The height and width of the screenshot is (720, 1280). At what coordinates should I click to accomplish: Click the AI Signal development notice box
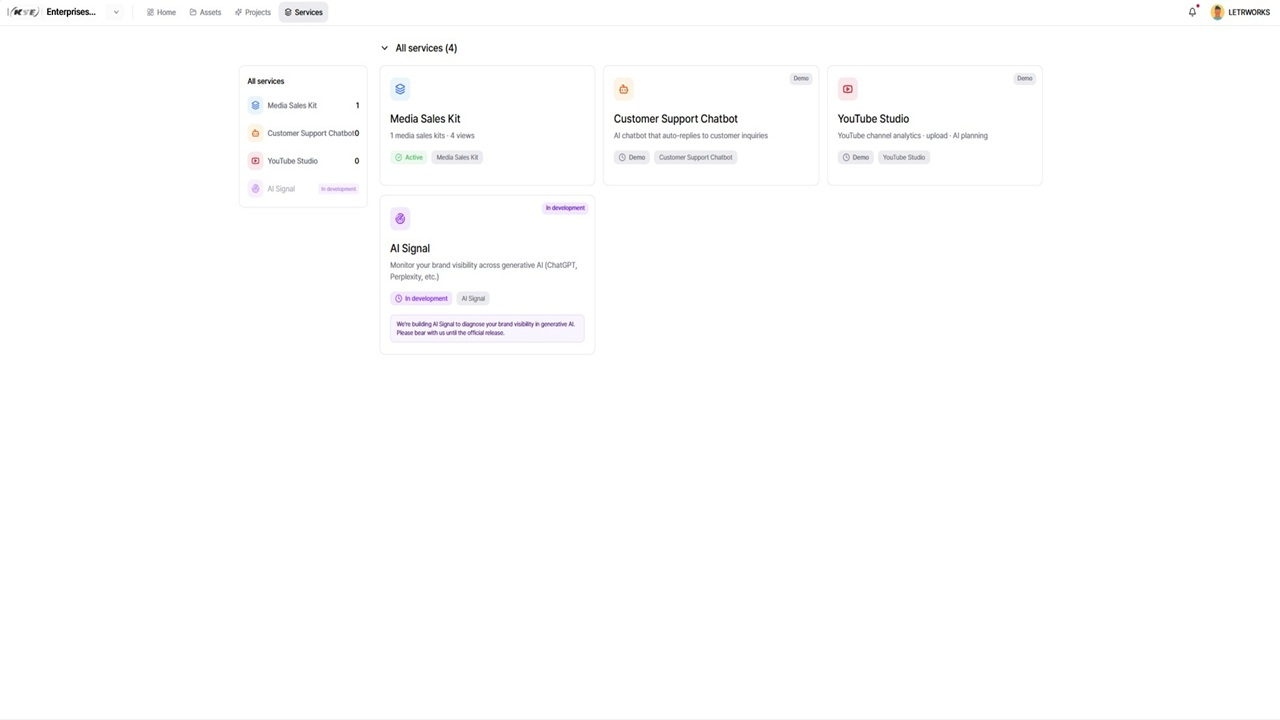(487, 328)
